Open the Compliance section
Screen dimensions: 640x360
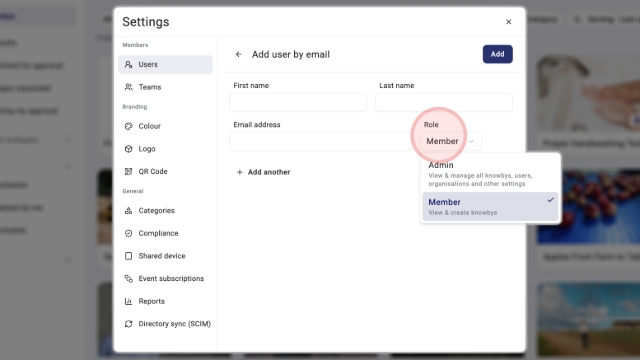[x=165, y=233]
